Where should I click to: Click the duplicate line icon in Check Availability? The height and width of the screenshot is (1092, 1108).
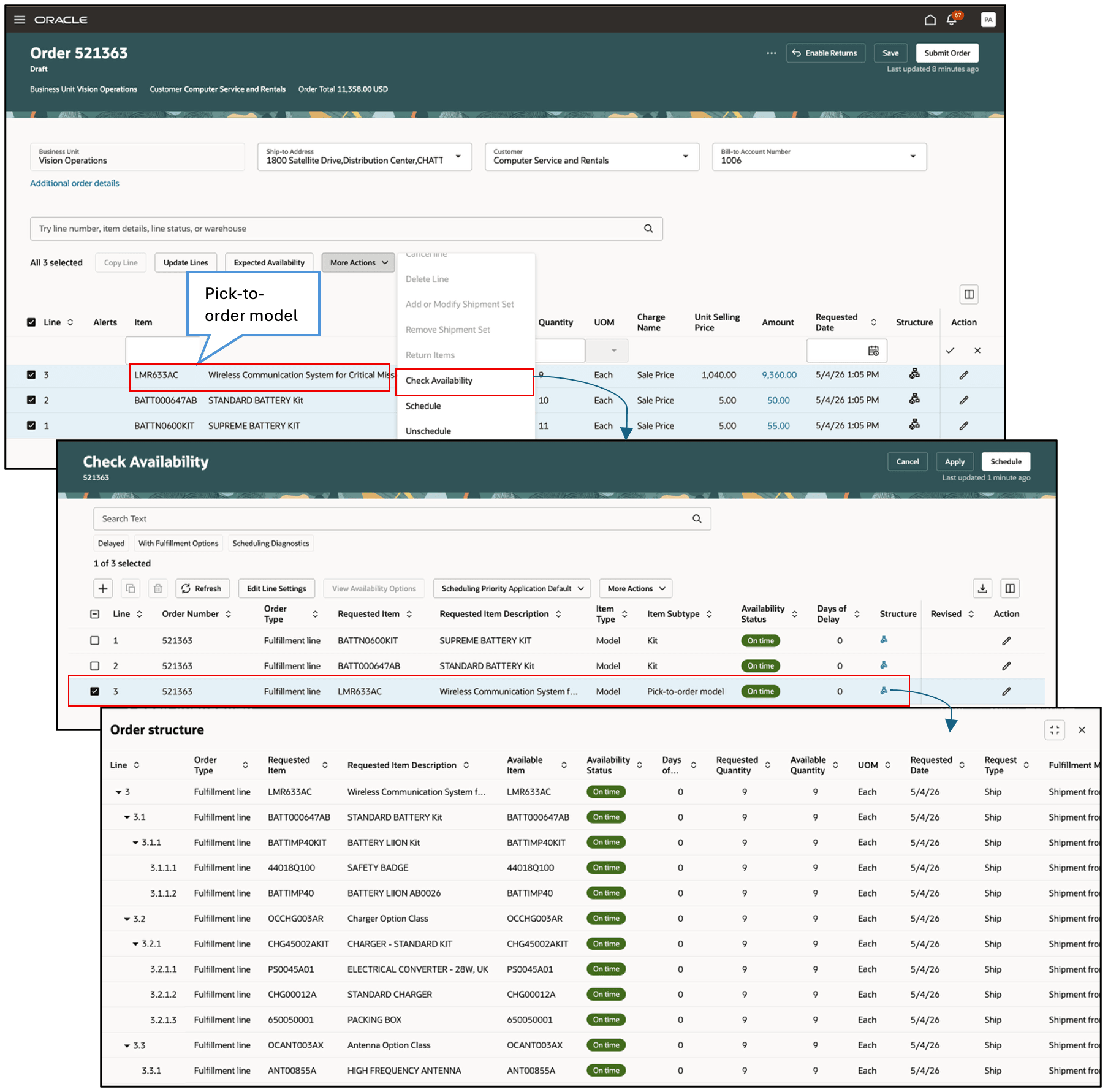click(131, 588)
